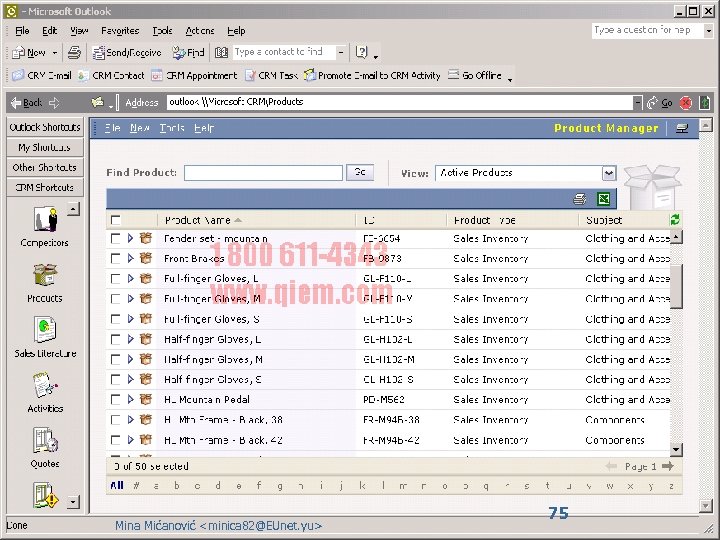Create a new CRM Task

tap(271, 75)
